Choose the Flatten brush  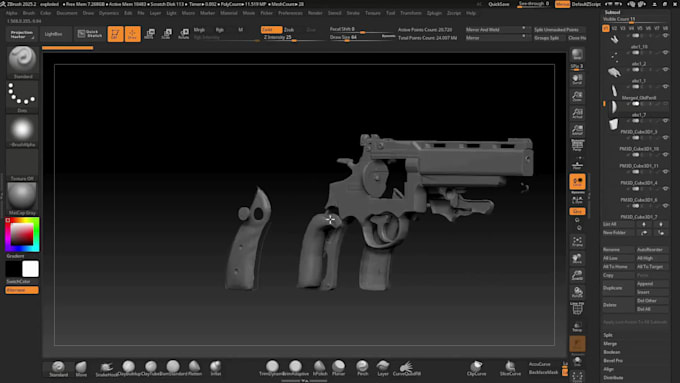(x=195, y=368)
